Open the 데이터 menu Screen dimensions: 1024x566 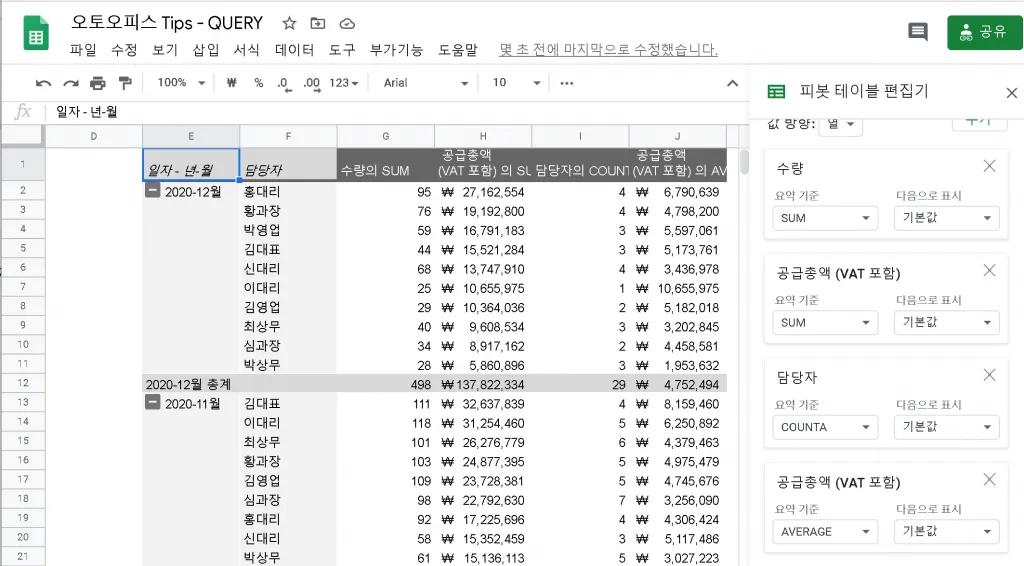pos(294,50)
